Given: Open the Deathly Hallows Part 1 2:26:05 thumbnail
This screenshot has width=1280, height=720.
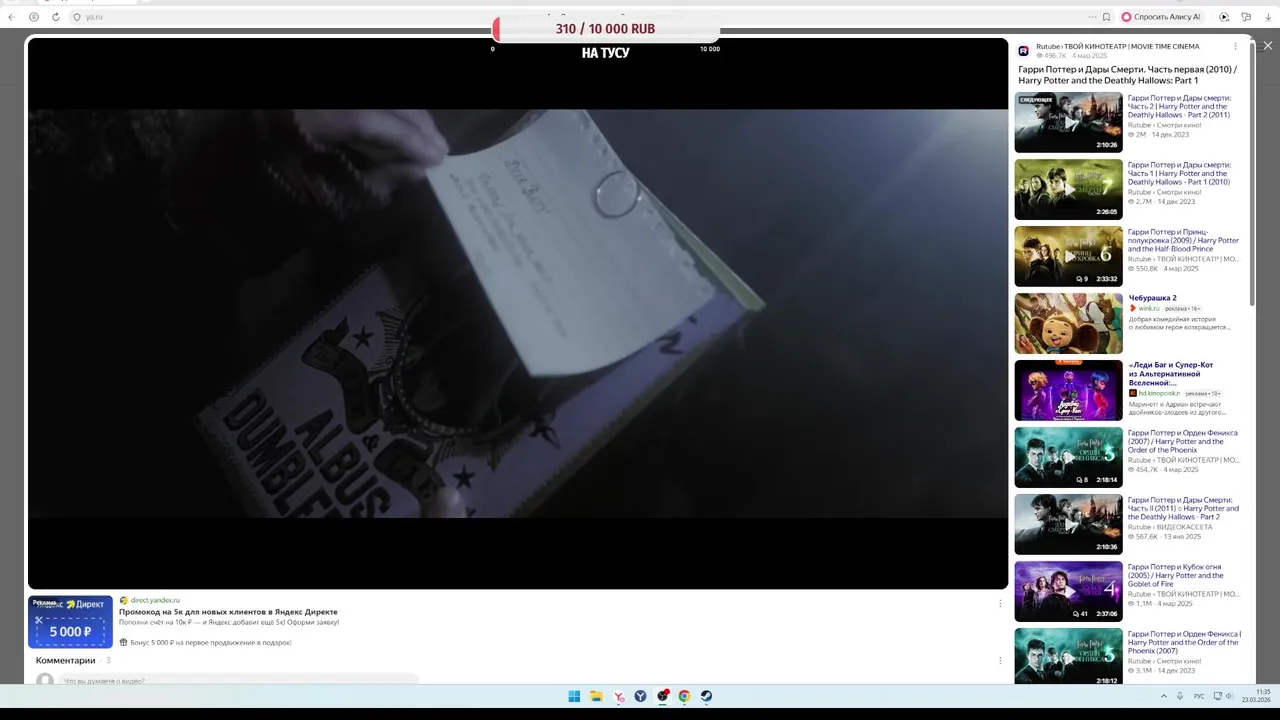Looking at the screenshot, I should point(1068,189).
